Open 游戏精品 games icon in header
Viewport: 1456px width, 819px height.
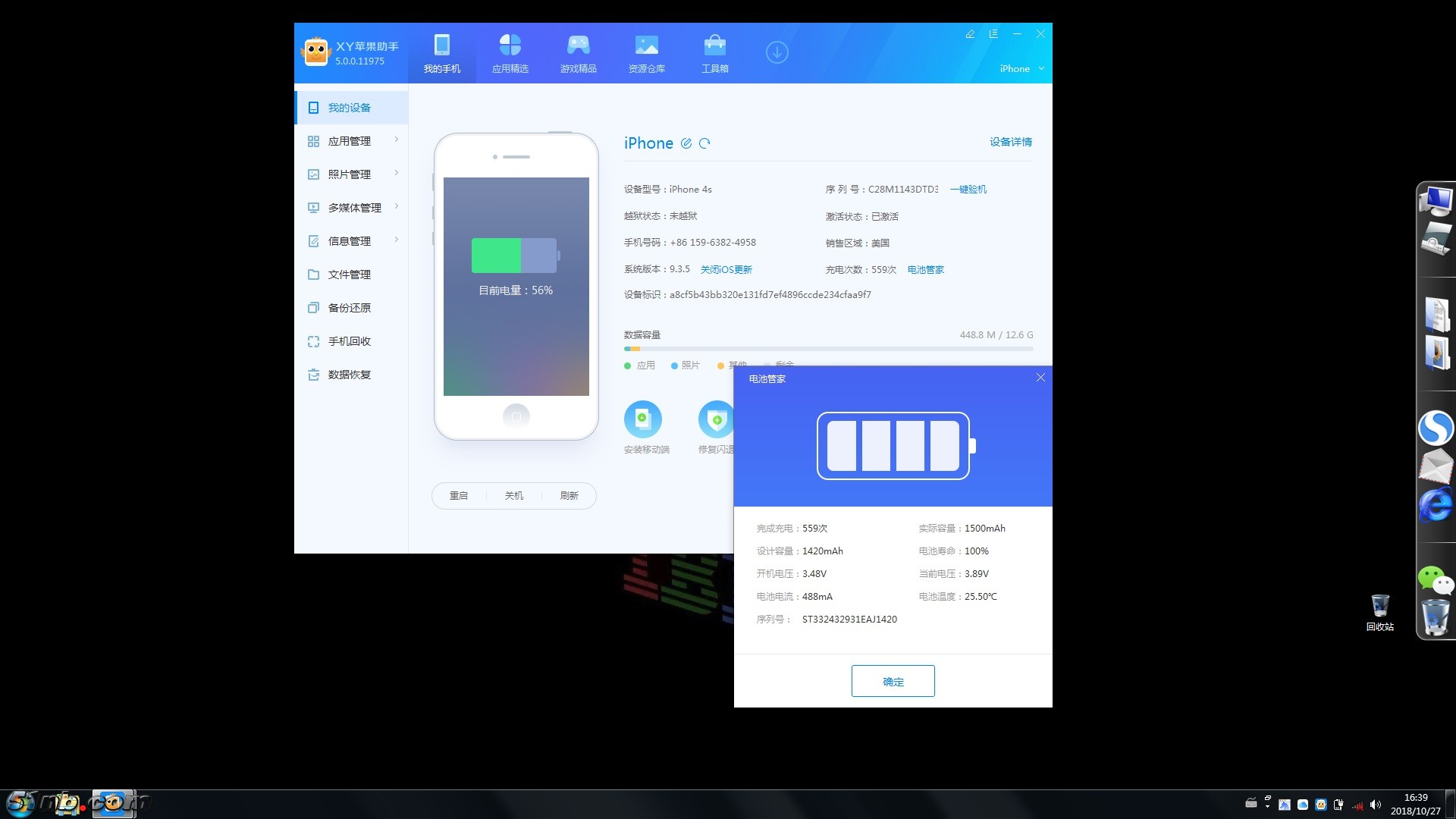tap(578, 45)
